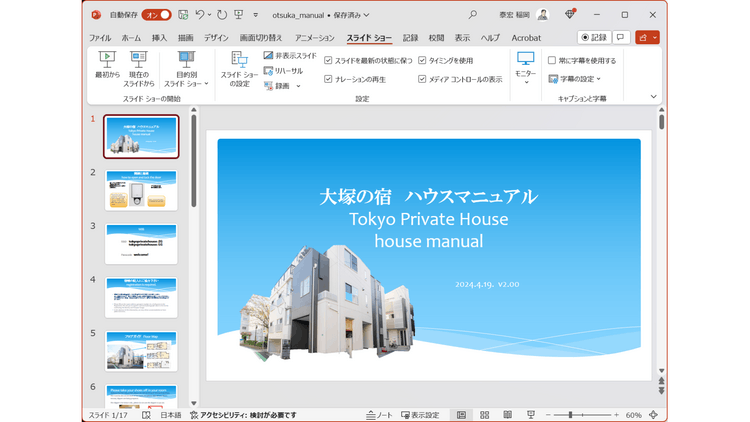Switch to Normal view icon
This screenshot has width=750, height=422.
point(461,415)
